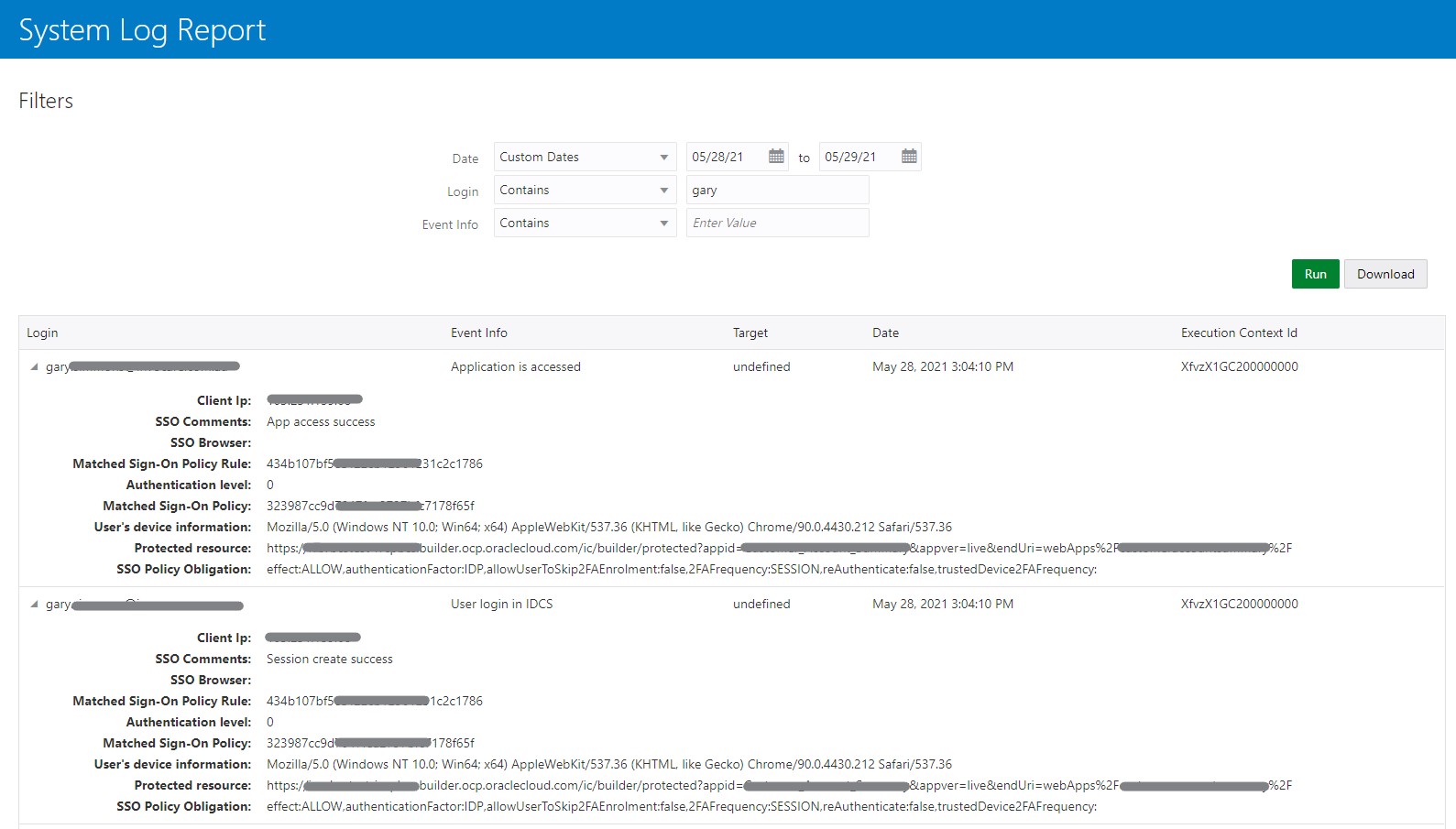Click the Target column header
The width and height of the screenshot is (1456, 829).
point(750,333)
